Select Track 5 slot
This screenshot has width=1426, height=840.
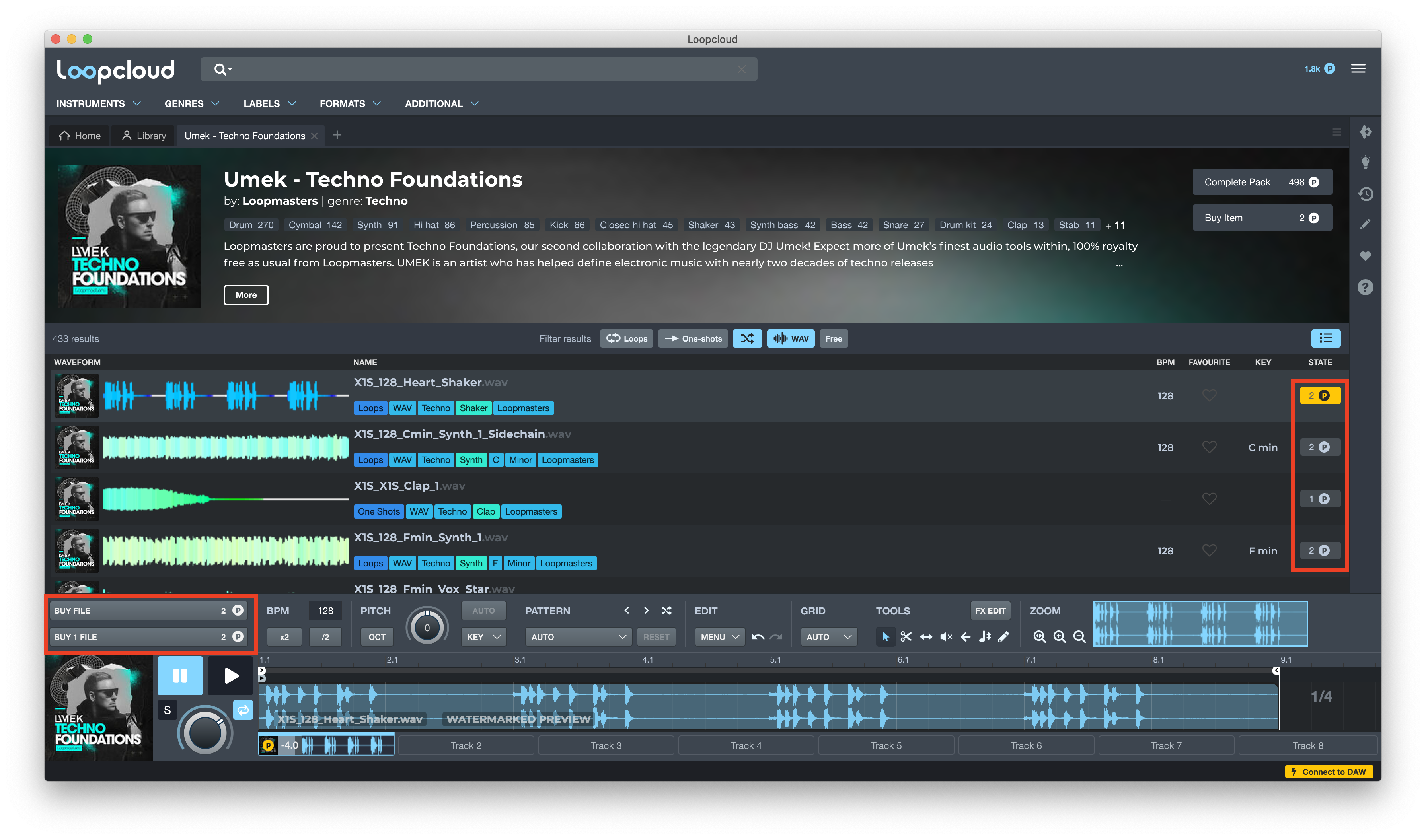pyautogui.click(x=885, y=745)
